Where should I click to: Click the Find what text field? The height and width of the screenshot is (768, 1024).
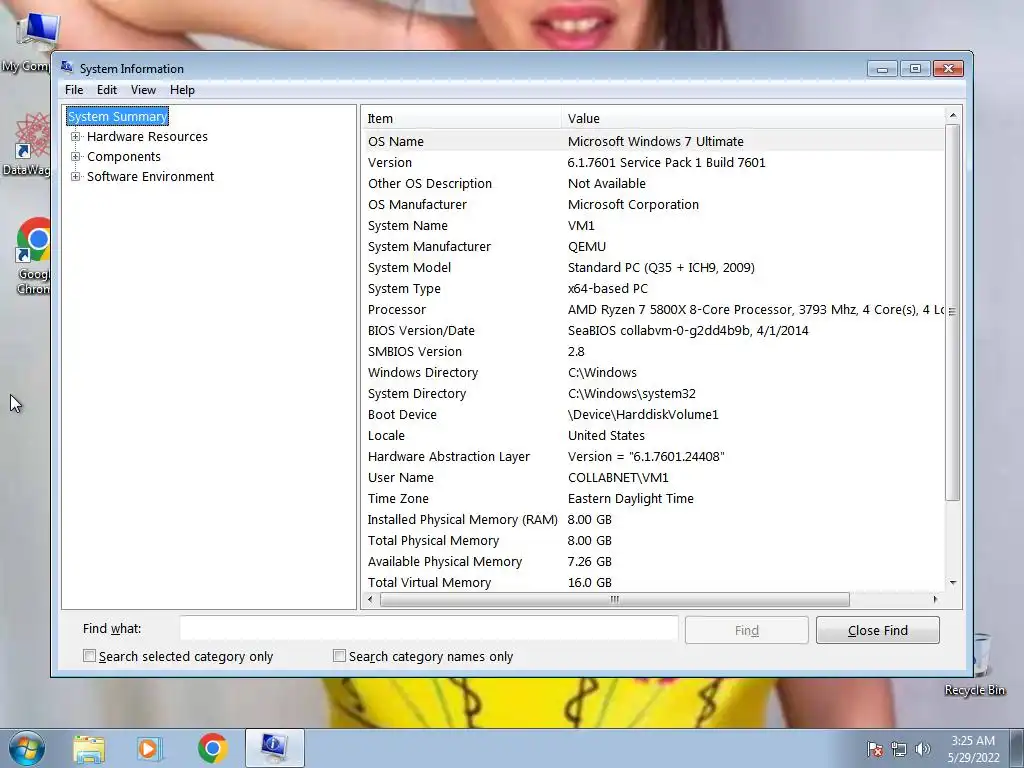click(429, 629)
